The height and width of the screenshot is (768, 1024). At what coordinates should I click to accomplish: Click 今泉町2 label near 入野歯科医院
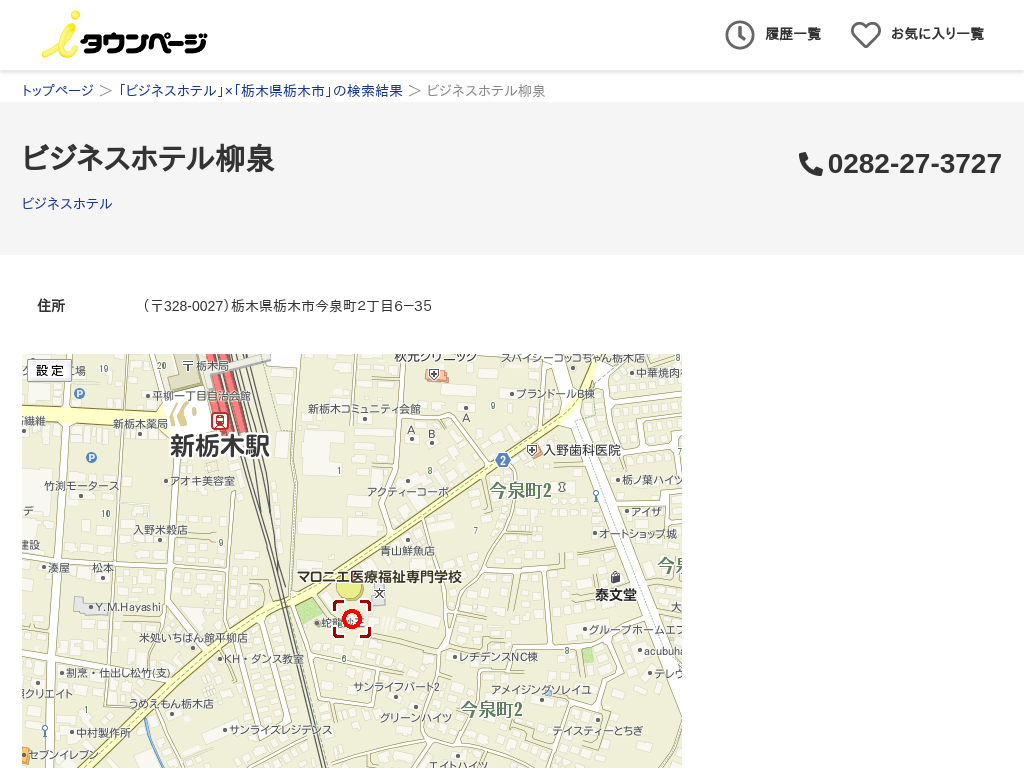point(520,490)
